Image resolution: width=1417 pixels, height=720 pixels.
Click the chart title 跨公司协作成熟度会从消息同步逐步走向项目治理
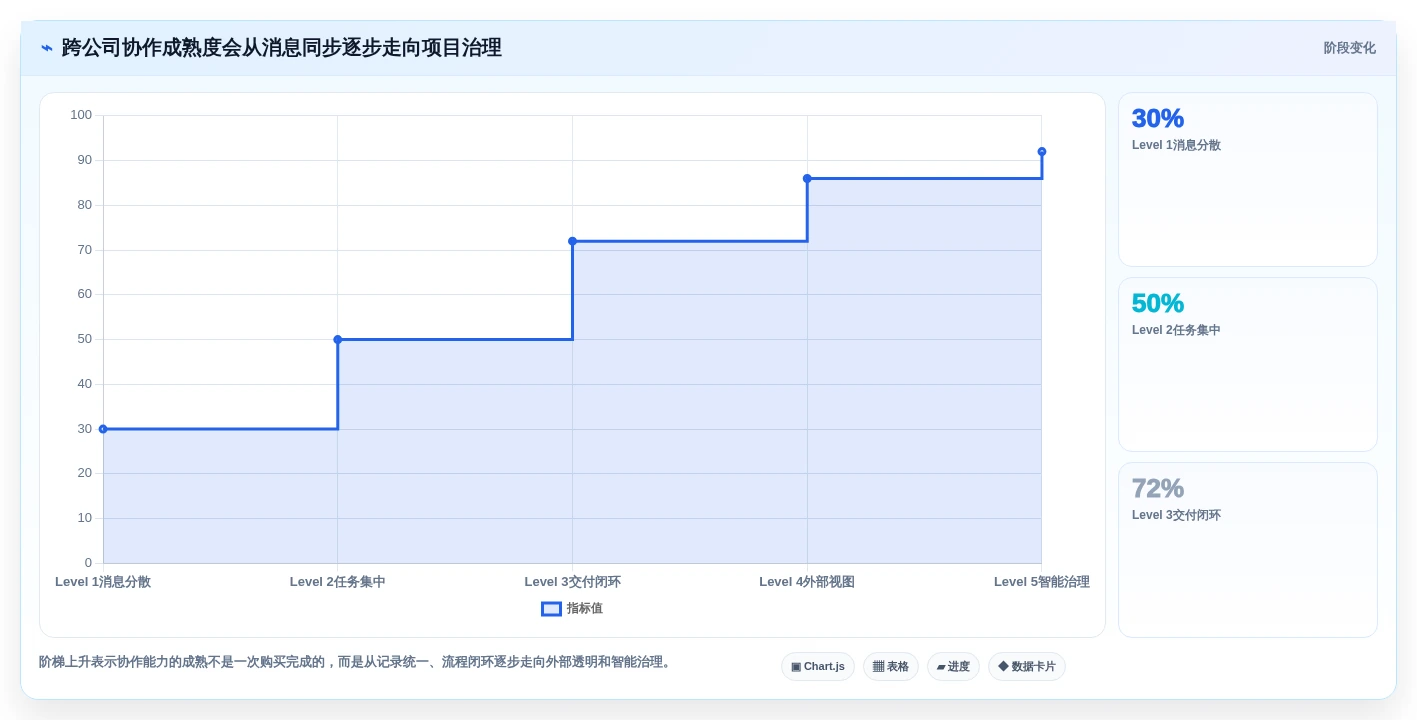click(282, 48)
